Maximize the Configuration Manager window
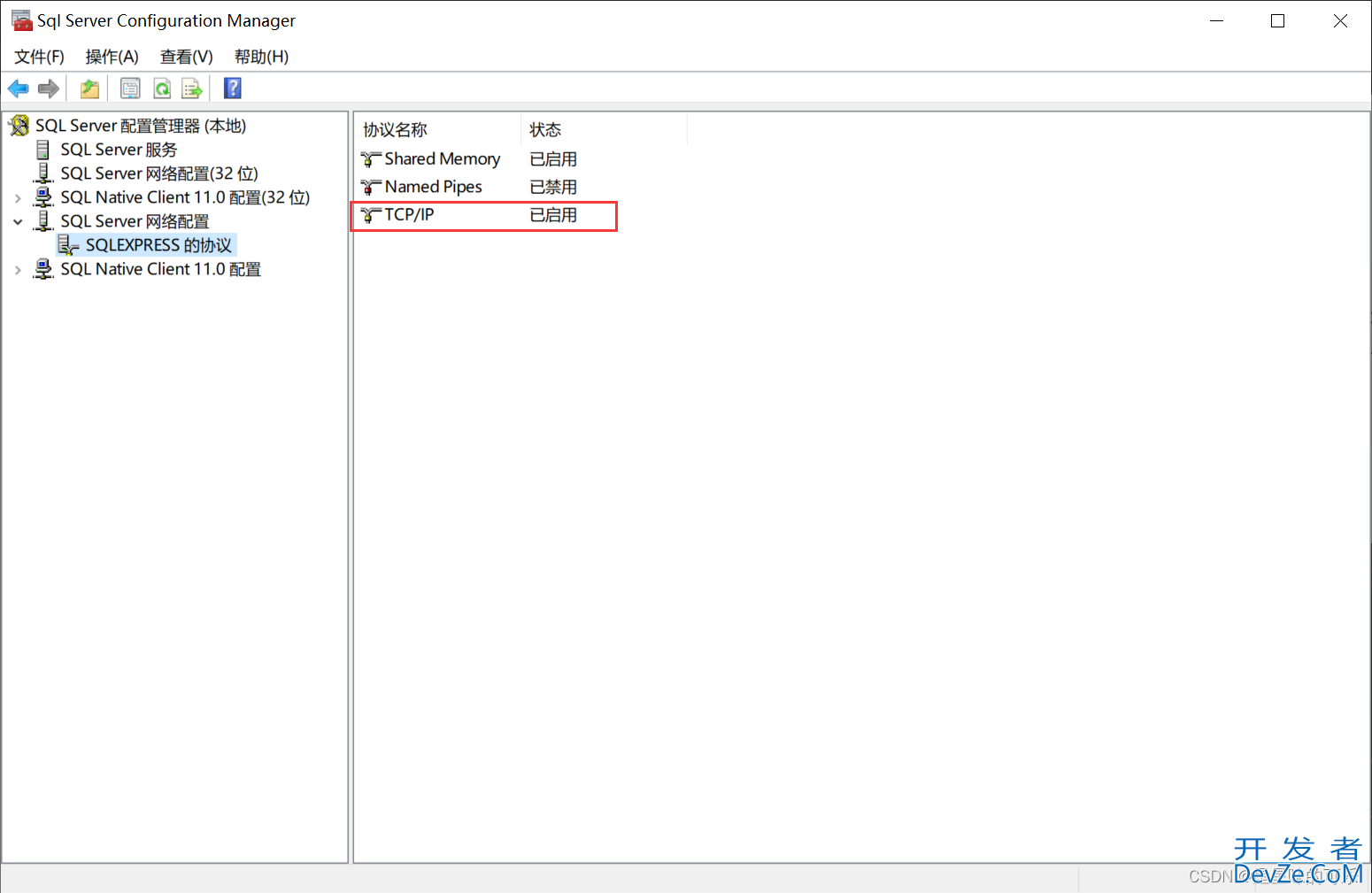This screenshot has height=893, width=1372. (1277, 20)
